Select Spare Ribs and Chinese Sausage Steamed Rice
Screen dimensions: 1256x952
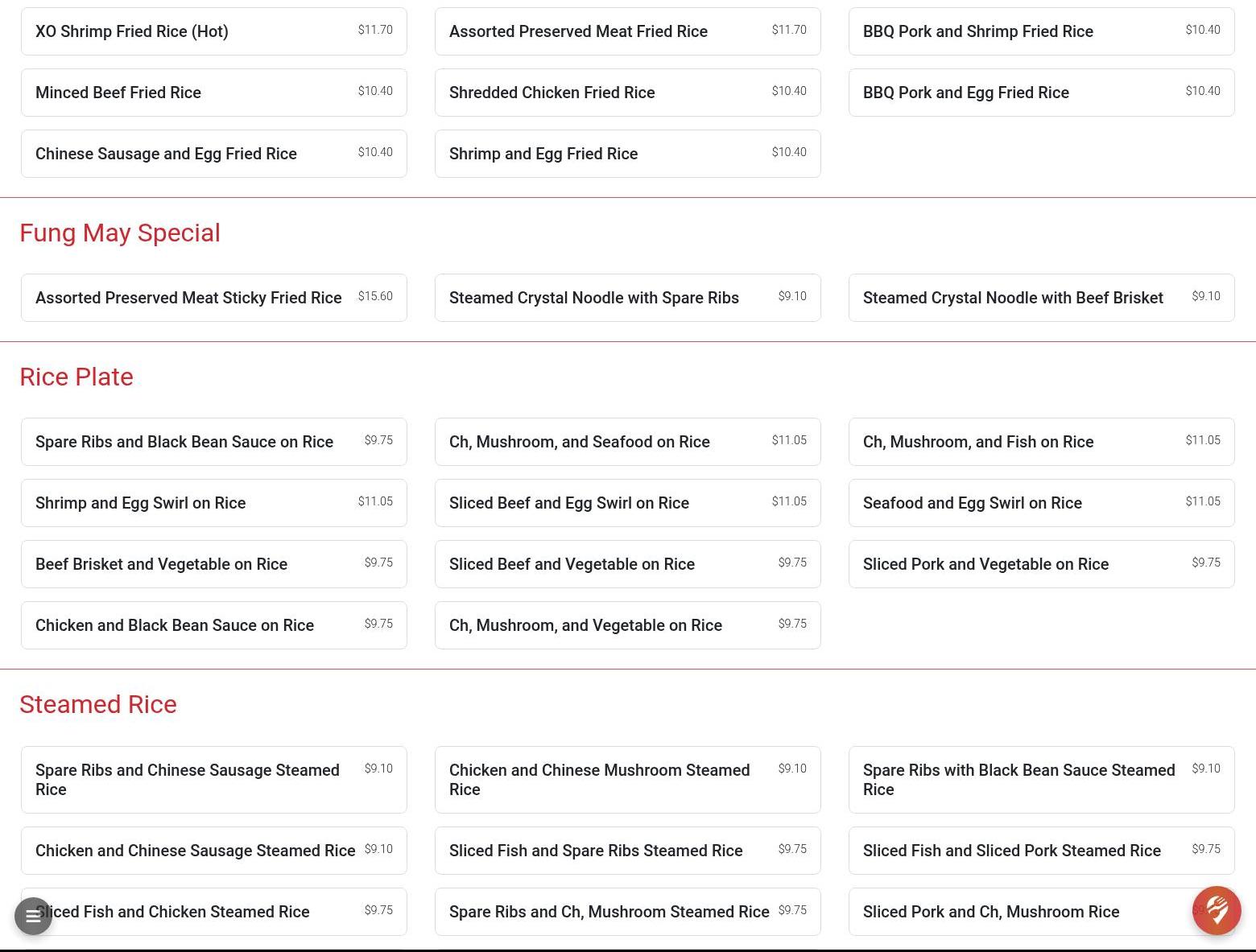click(213, 780)
